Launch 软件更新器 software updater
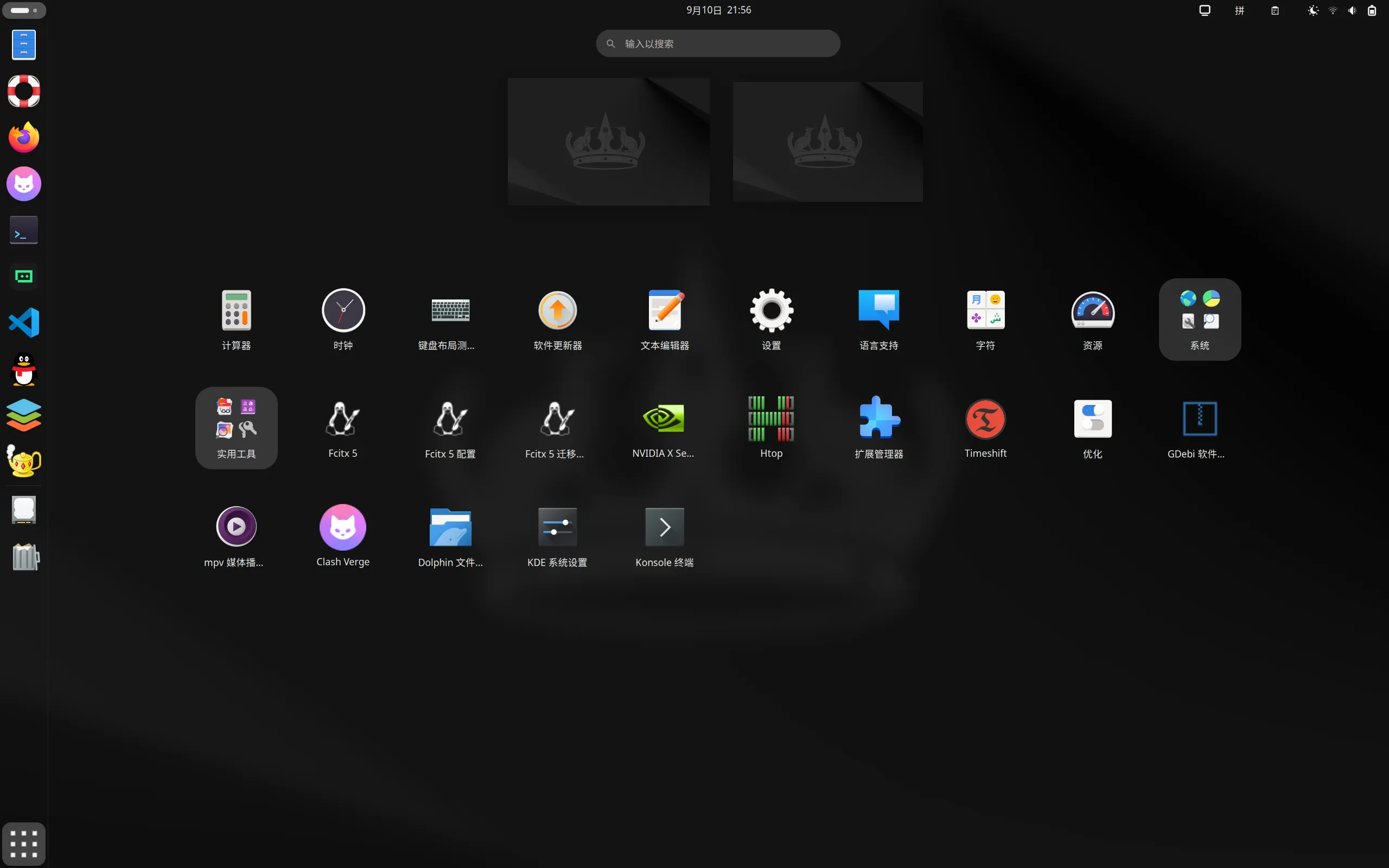The image size is (1389, 868). [x=557, y=319]
